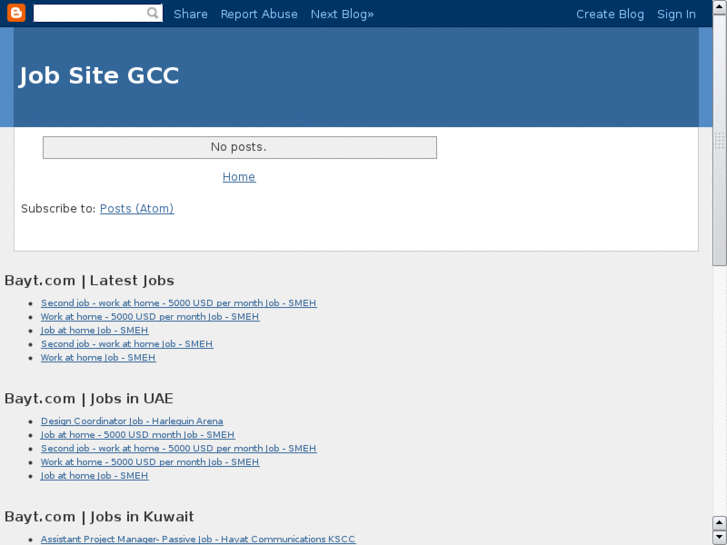This screenshot has height=545, width=727.
Task: Go to Next Blog» link
Action: (x=342, y=14)
